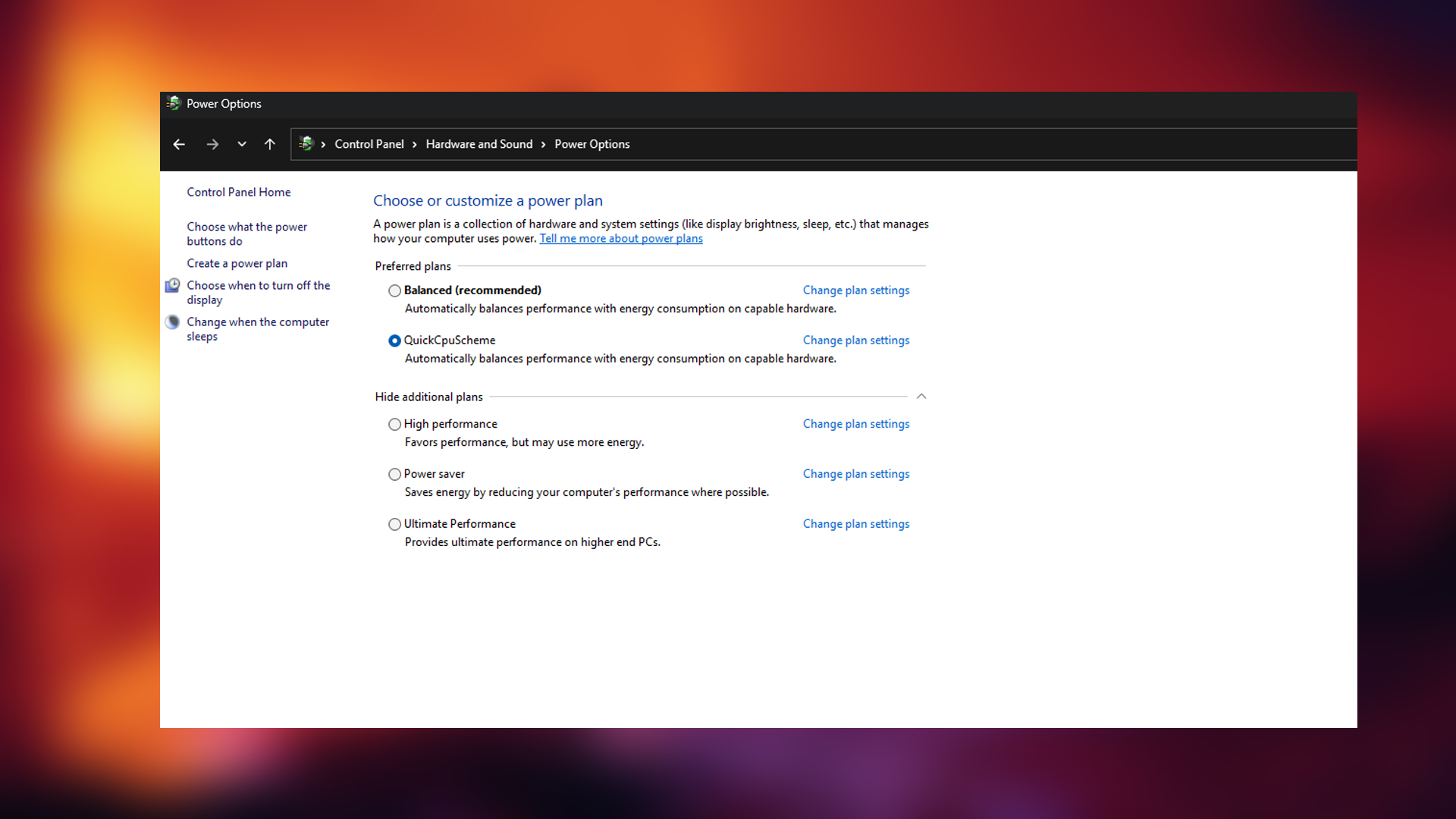Select the High performance plan

pos(394,424)
